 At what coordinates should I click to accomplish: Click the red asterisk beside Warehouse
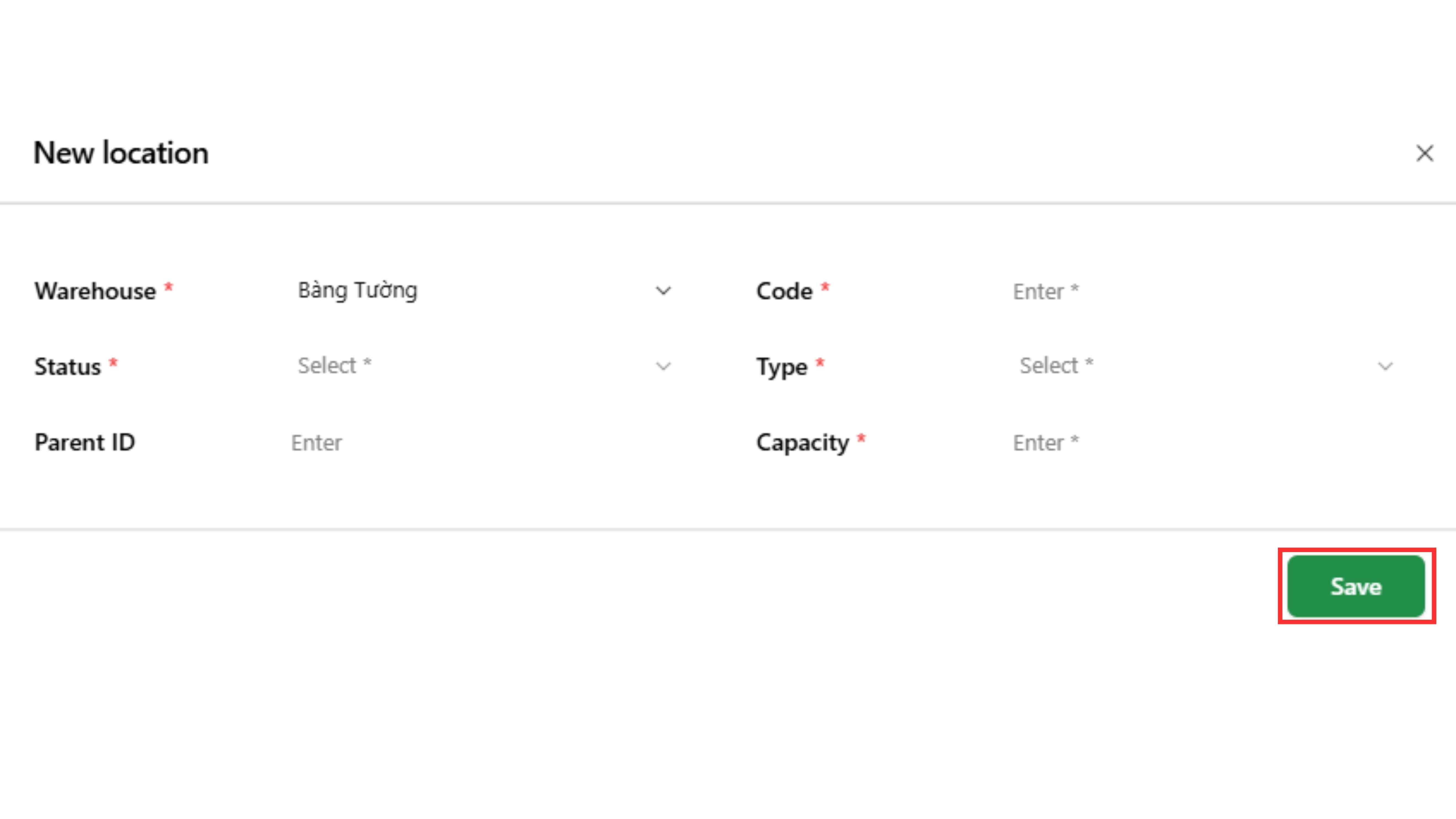click(168, 287)
